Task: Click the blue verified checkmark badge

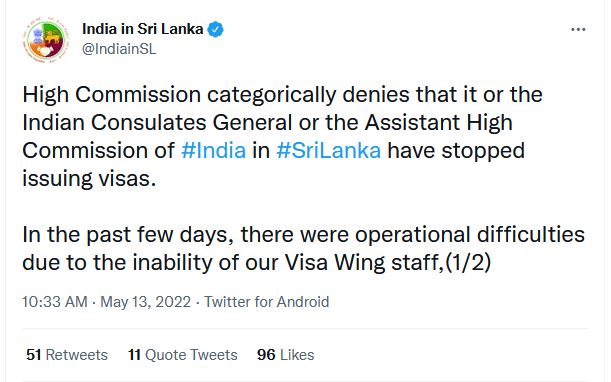Action: 215,30
